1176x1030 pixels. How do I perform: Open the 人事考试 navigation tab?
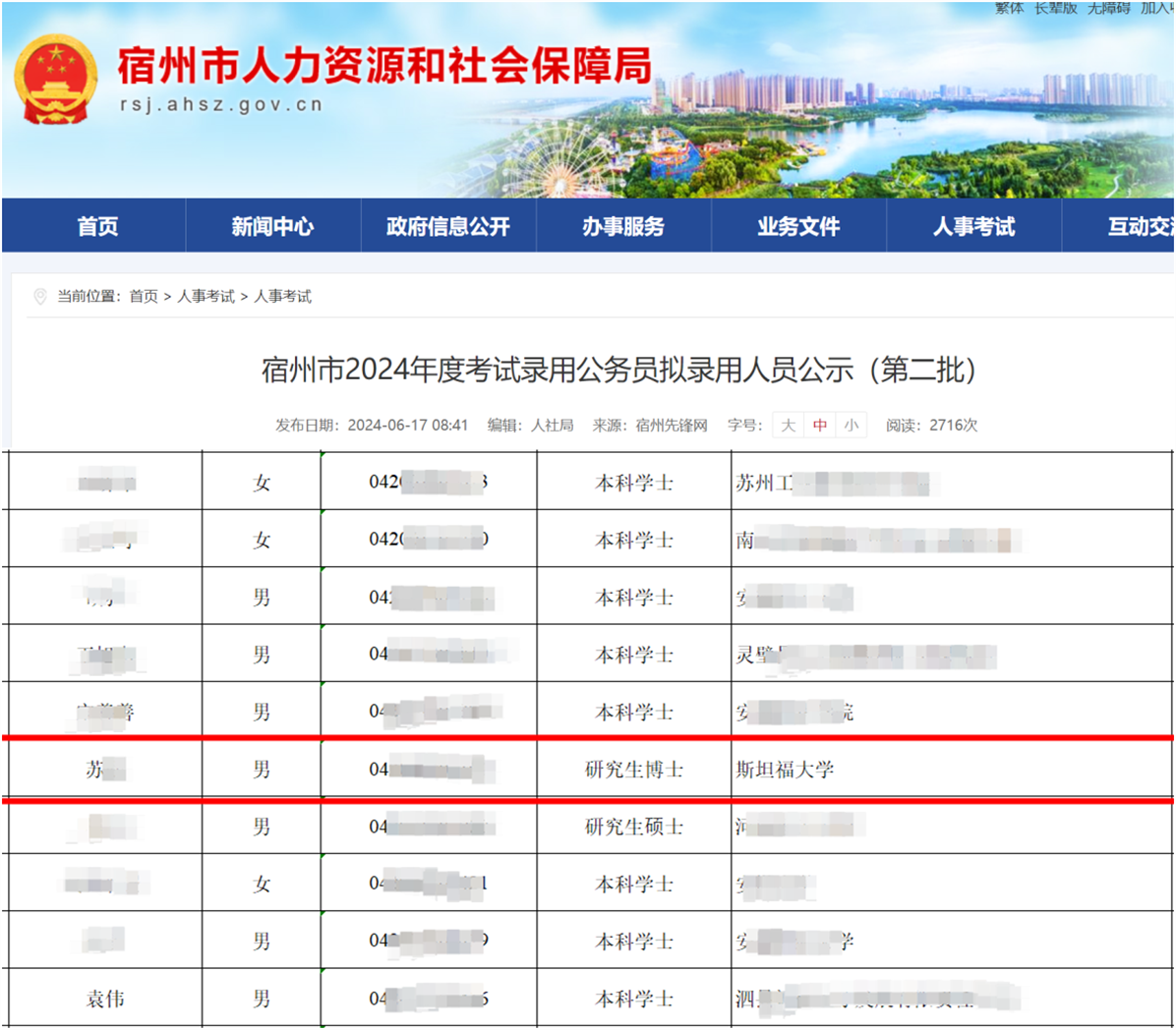pos(973,226)
